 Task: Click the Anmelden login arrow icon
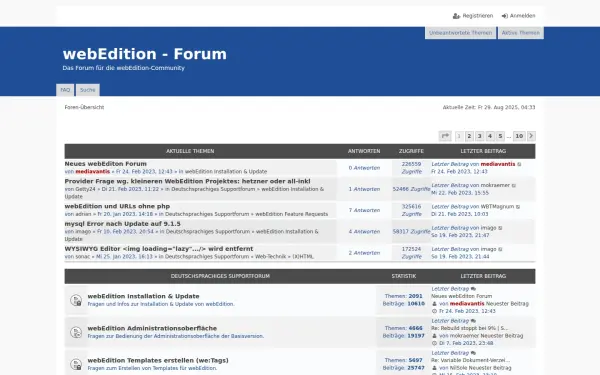coord(505,16)
